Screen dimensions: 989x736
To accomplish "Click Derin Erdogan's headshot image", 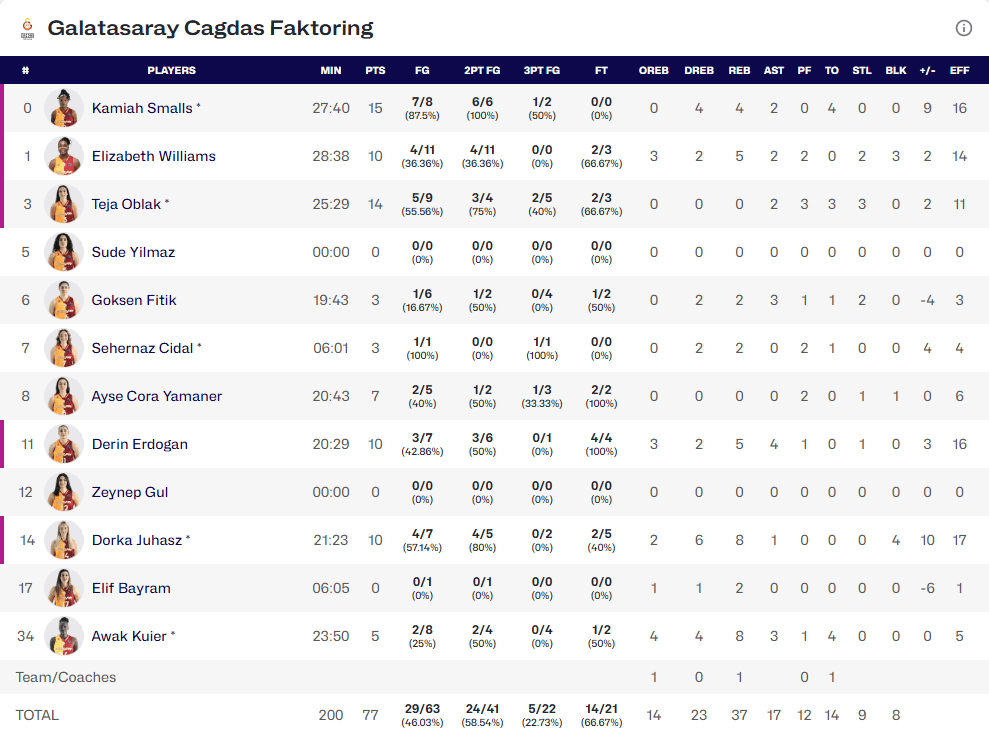I will pyautogui.click(x=64, y=444).
